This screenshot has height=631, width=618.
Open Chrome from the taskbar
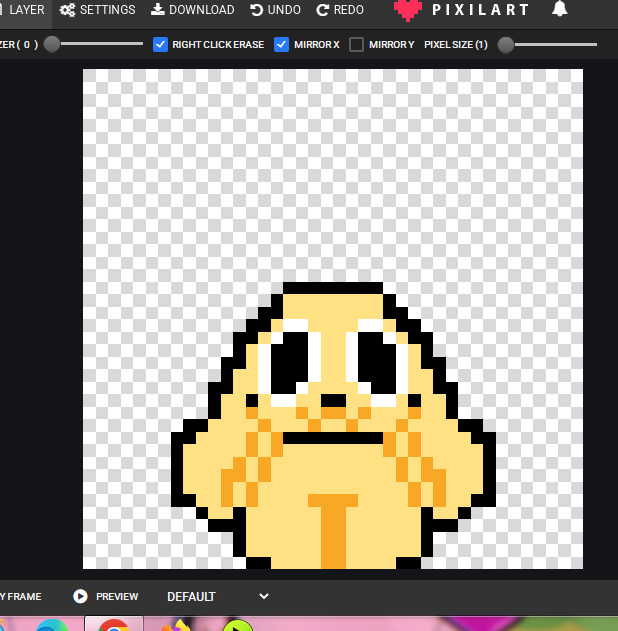tap(114, 625)
